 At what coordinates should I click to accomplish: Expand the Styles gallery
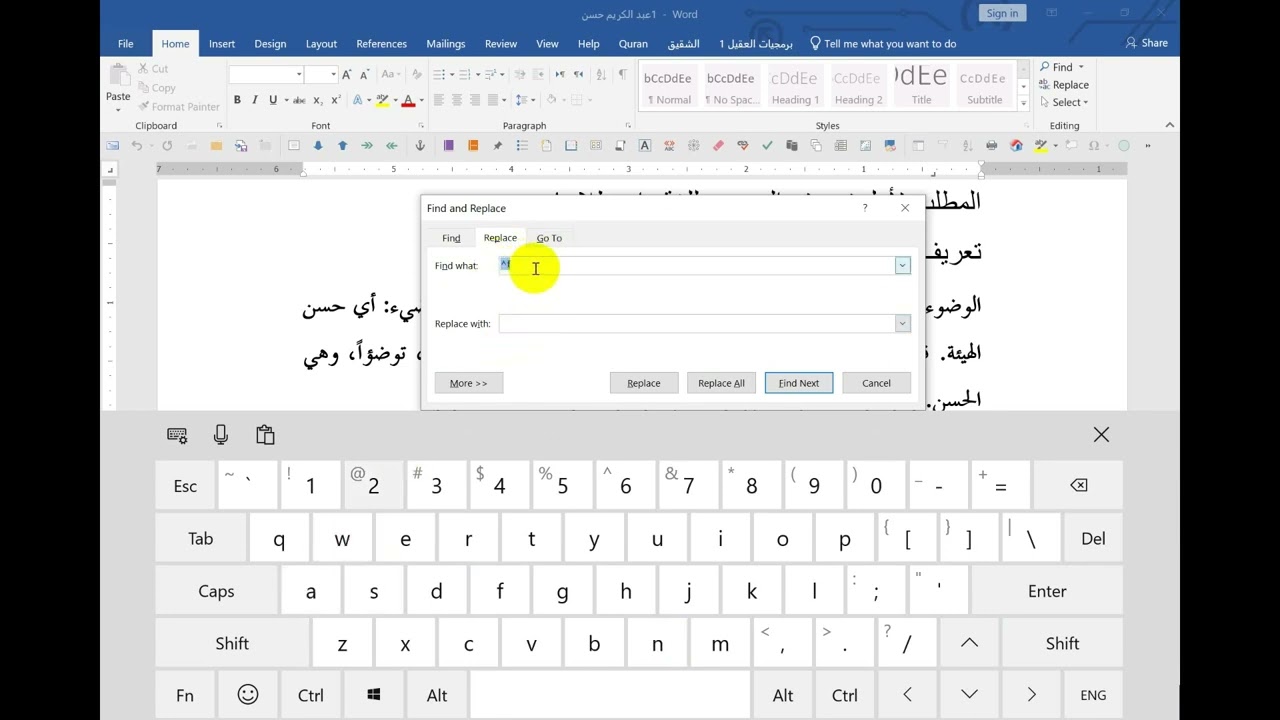pyautogui.click(x=1023, y=104)
